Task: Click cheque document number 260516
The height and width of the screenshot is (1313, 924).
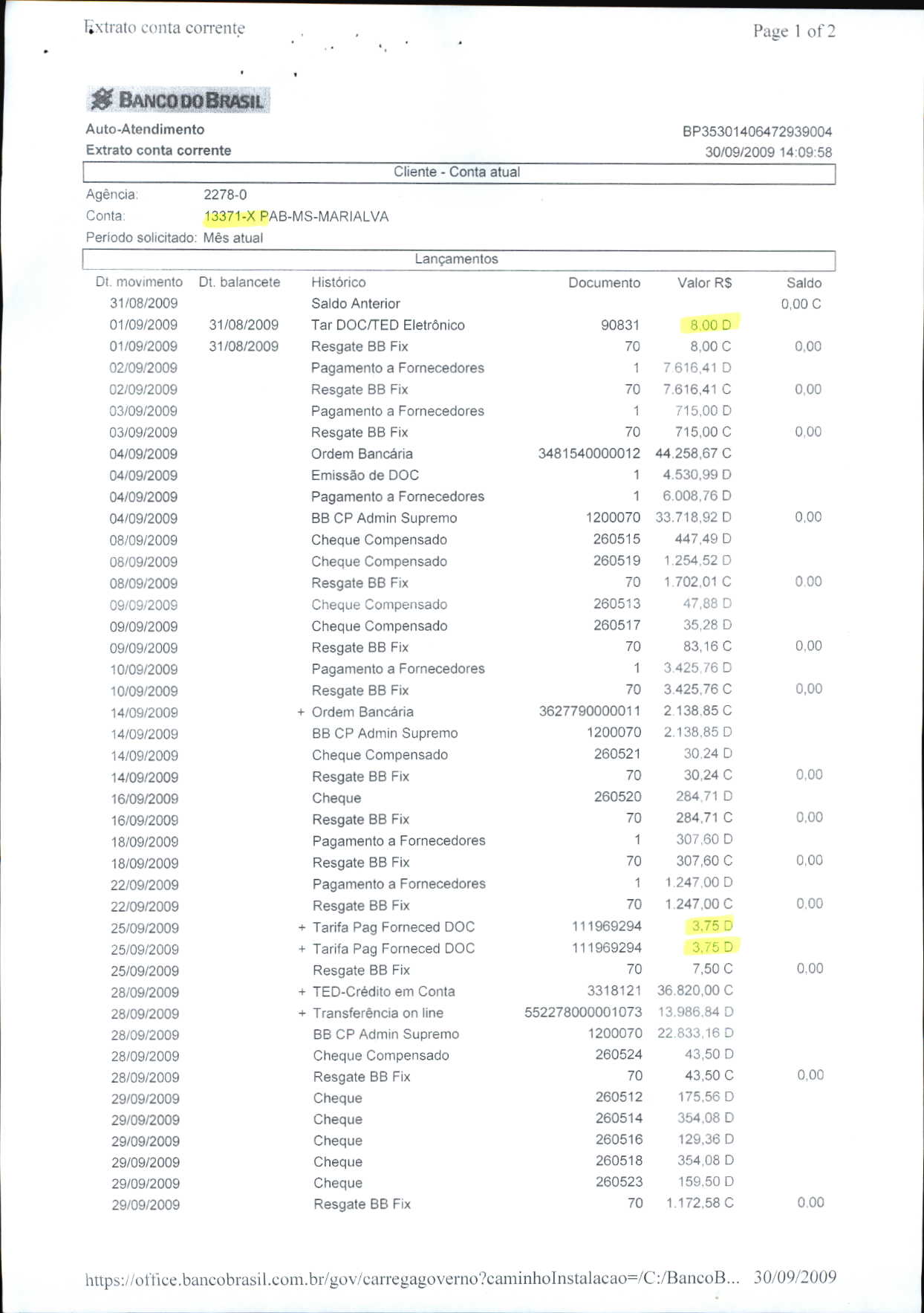Action: tap(619, 1141)
